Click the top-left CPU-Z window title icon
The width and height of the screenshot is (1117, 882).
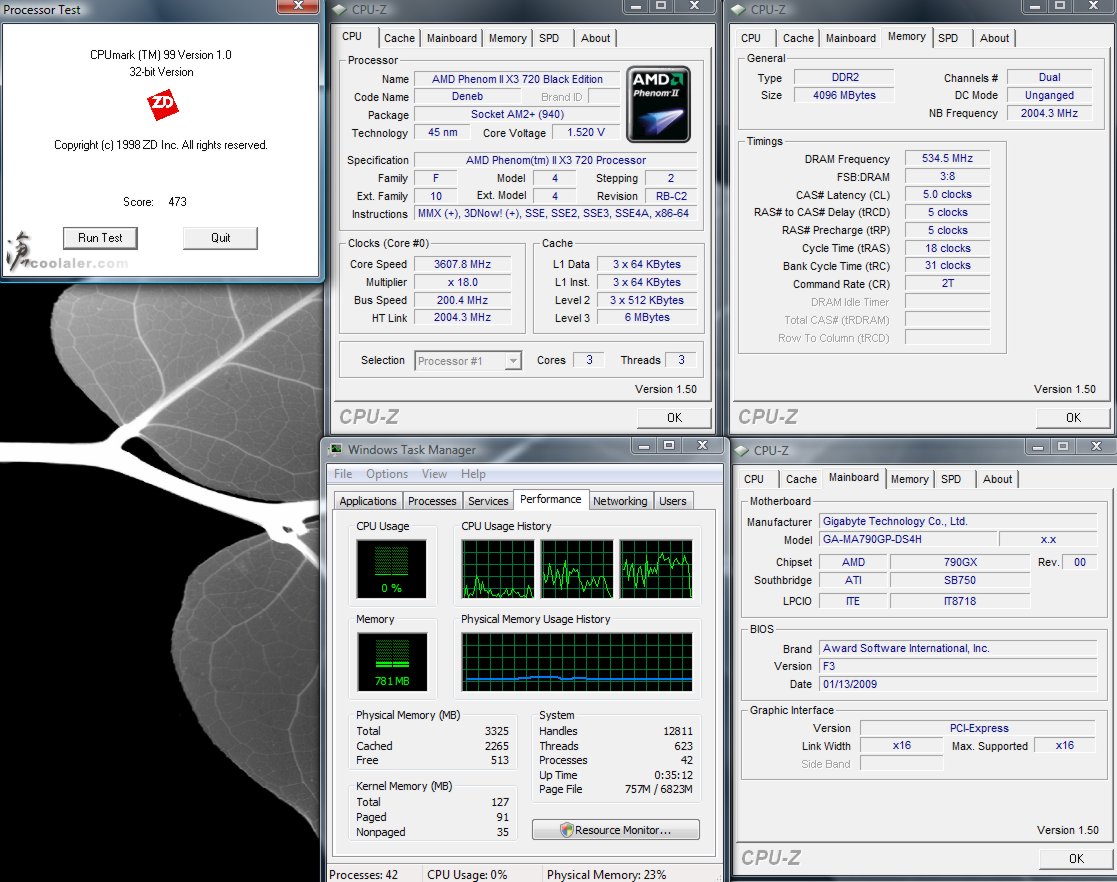(341, 9)
